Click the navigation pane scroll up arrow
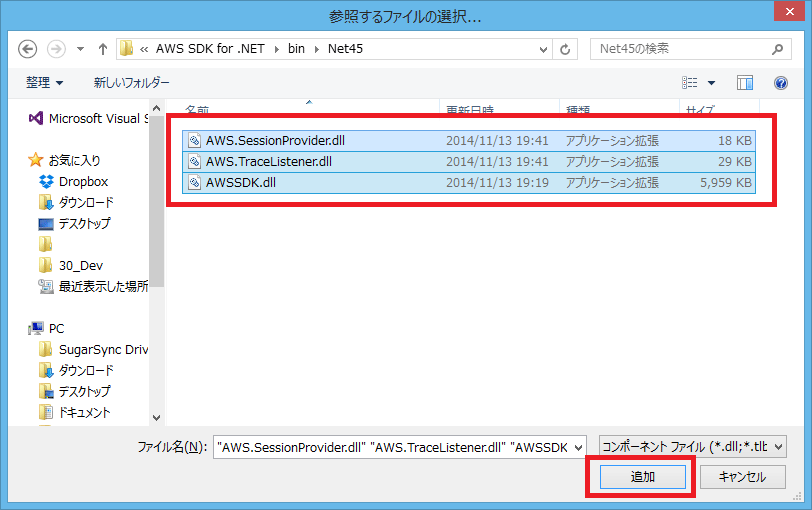Screen dimensions: 812x510 156,108
